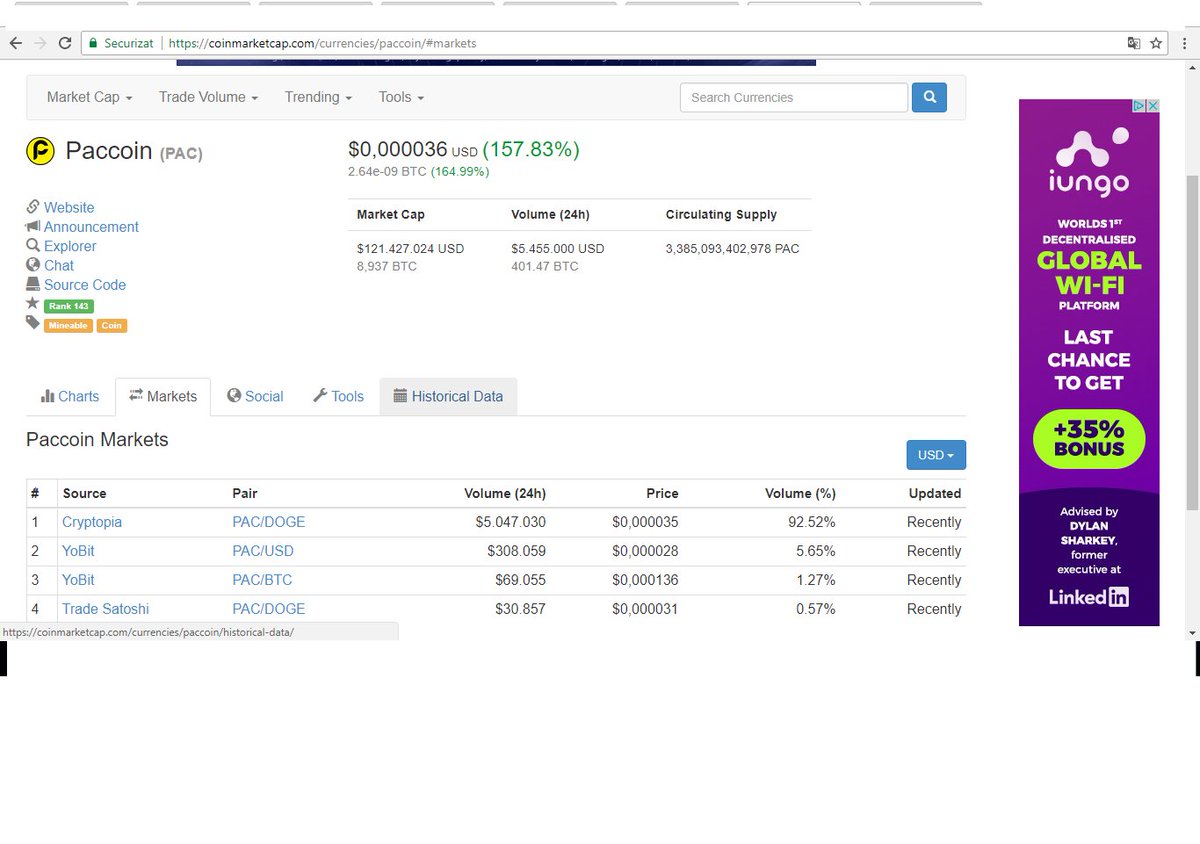Click the Pair column header

point(245,493)
